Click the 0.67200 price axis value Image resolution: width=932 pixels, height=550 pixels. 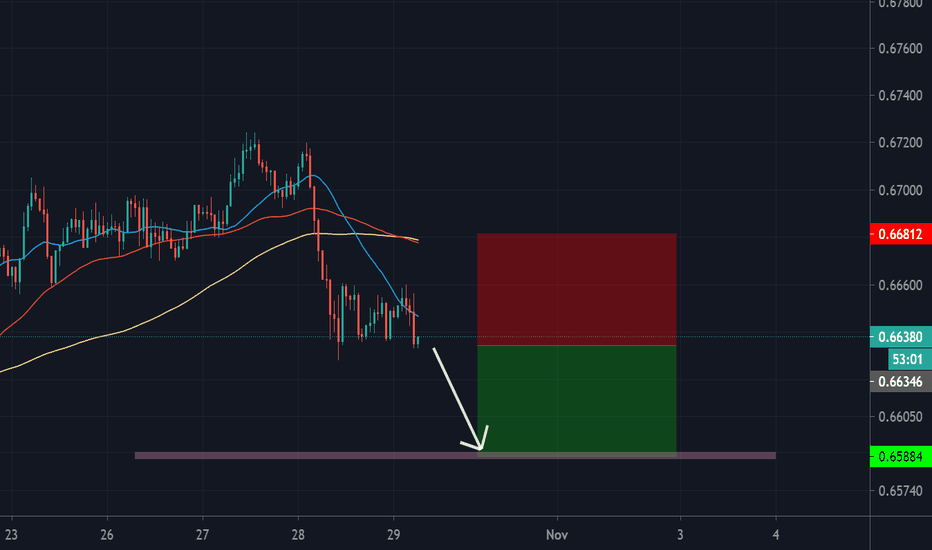click(900, 143)
